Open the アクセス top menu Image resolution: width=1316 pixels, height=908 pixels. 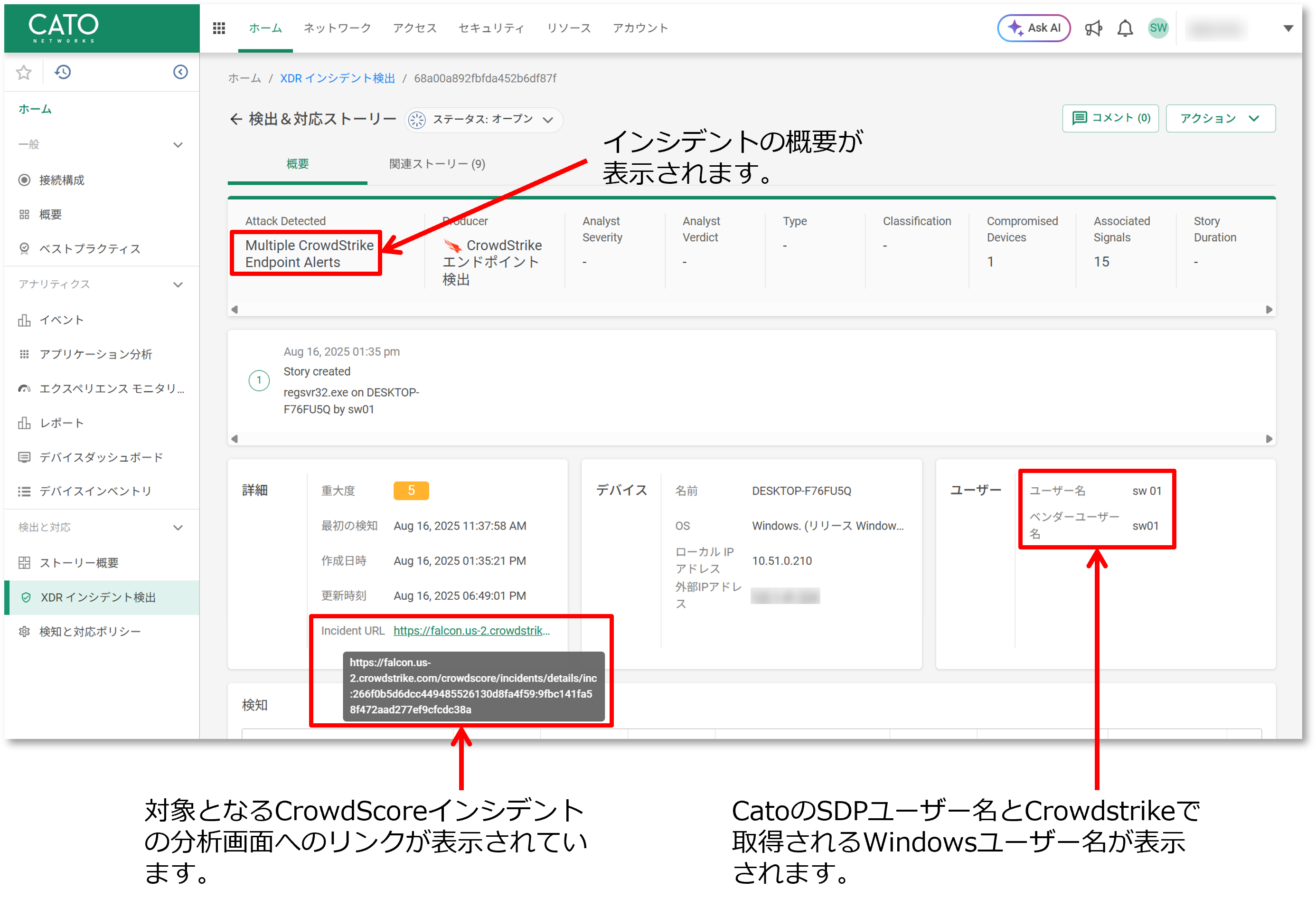pyautogui.click(x=414, y=28)
